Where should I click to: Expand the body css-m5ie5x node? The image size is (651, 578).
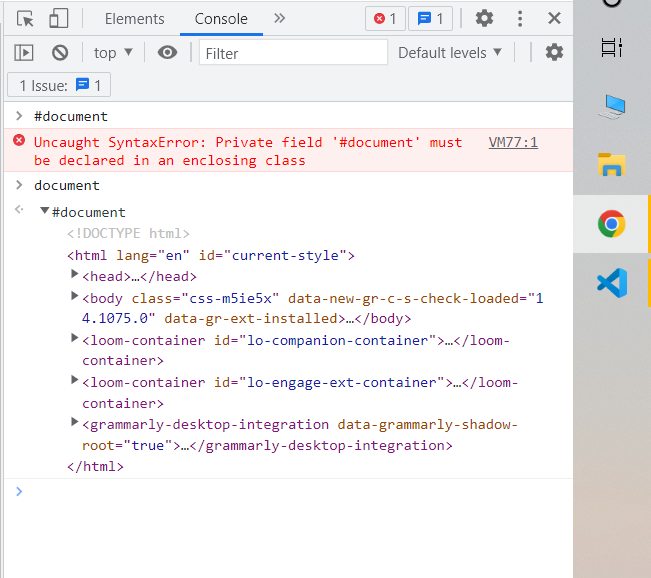click(x=74, y=296)
